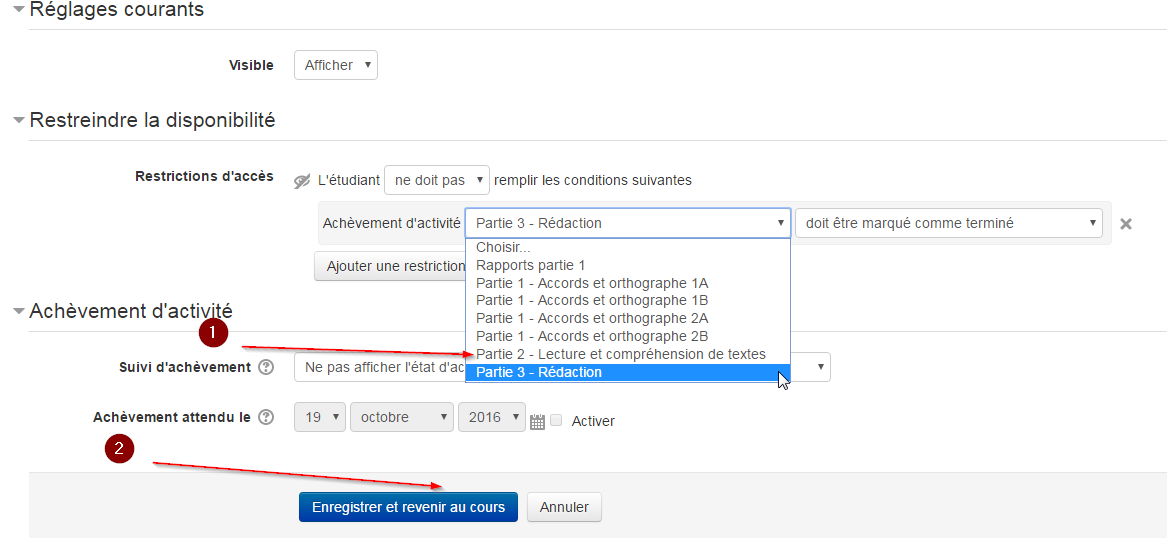Image resolution: width=1167 pixels, height=538 pixels.
Task: Open 'doit être marqué comme terminé' dropdown
Action: [x=948, y=223]
